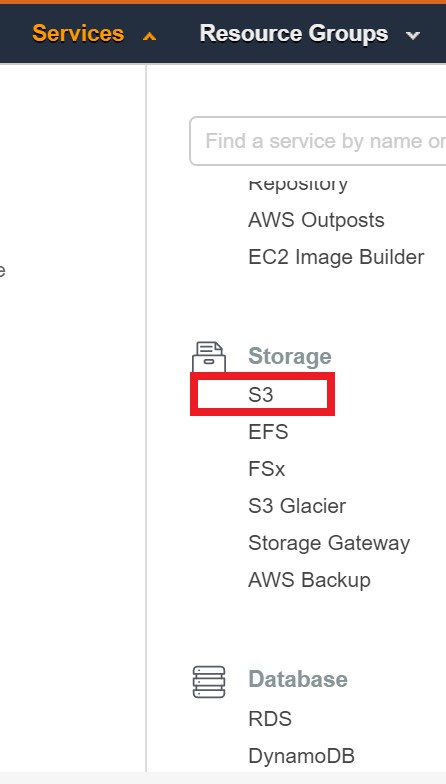Click the partially hidden Repository link
Viewport: 446px width, 784px height.
point(298,184)
